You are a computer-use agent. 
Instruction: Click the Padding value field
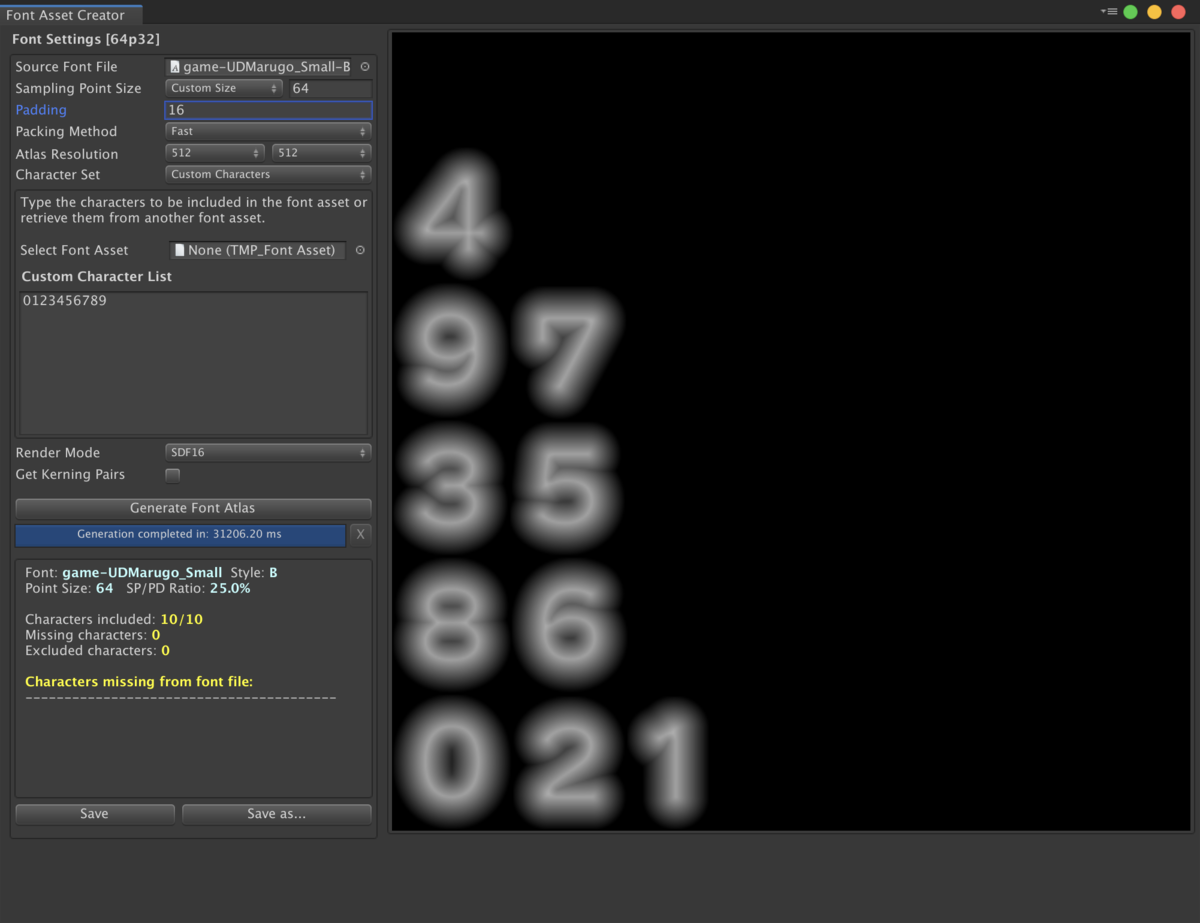(268, 110)
